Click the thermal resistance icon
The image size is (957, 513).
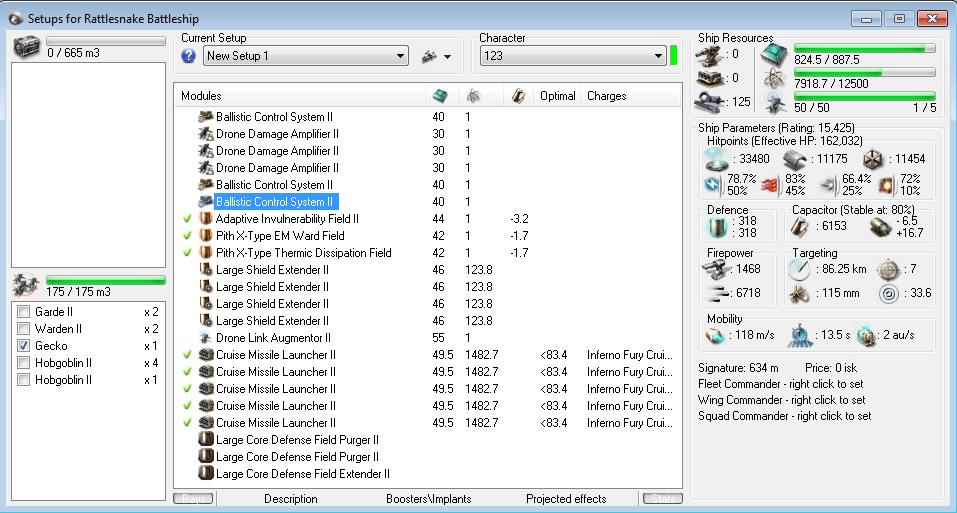pos(770,185)
